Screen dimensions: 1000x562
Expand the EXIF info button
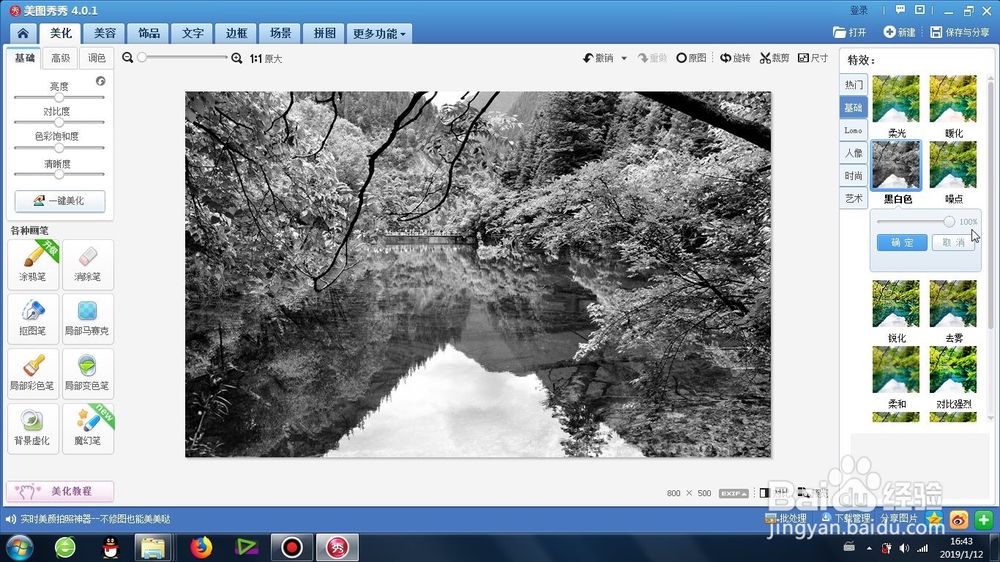(x=733, y=493)
